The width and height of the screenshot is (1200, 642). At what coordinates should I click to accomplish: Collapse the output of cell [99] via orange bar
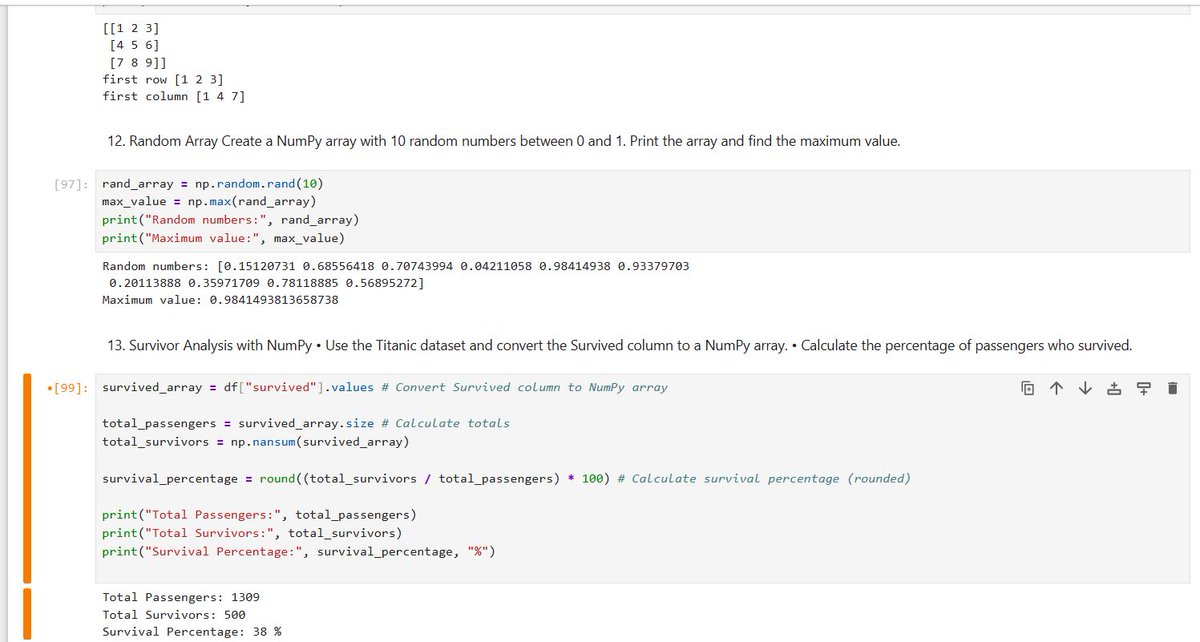(x=28, y=614)
